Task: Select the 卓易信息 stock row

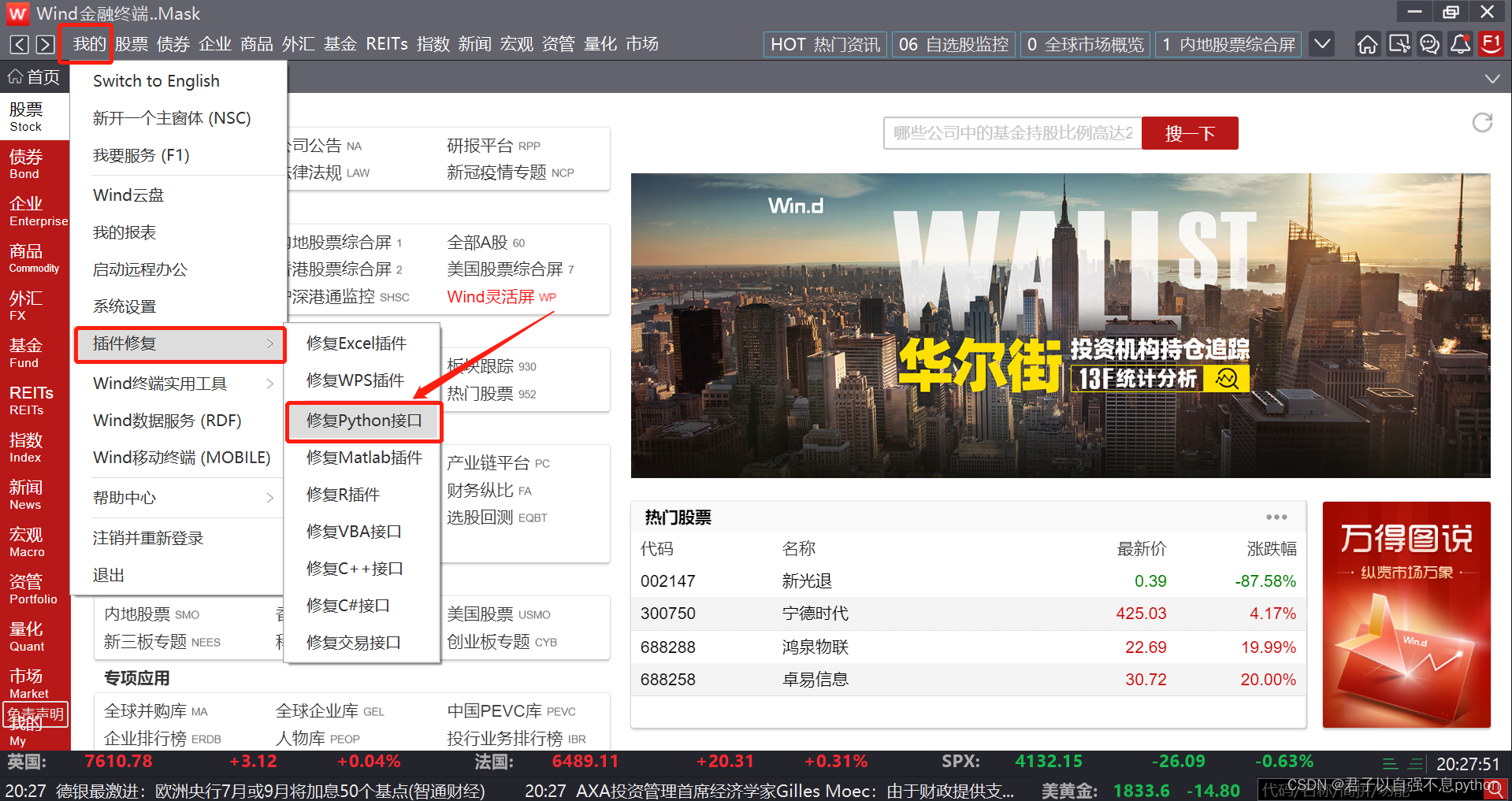Action: (x=968, y=680)
